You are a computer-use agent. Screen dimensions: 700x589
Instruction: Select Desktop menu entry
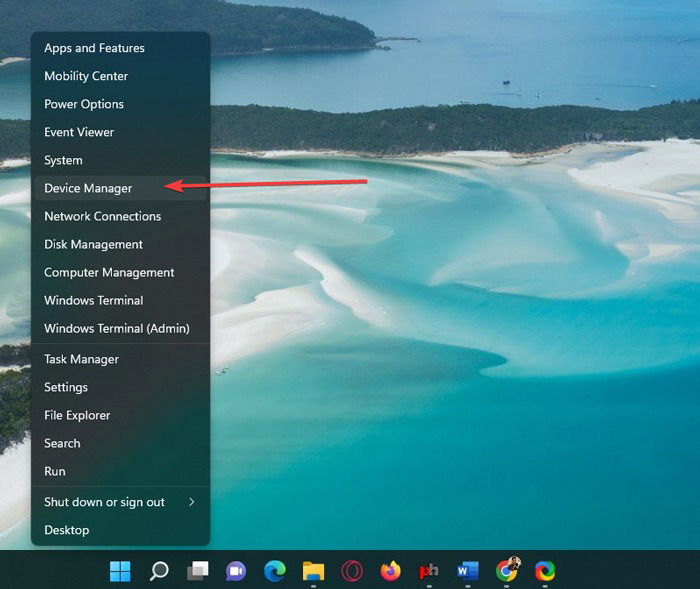121,530
